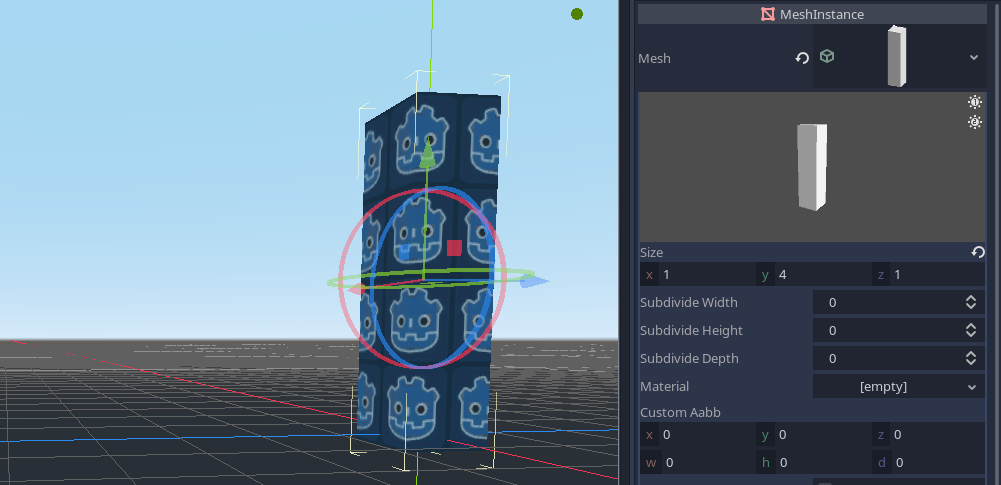Open the Material [empty] dropdown
The width and height of the screenshot is (1001, 485).
pos(899,387)
